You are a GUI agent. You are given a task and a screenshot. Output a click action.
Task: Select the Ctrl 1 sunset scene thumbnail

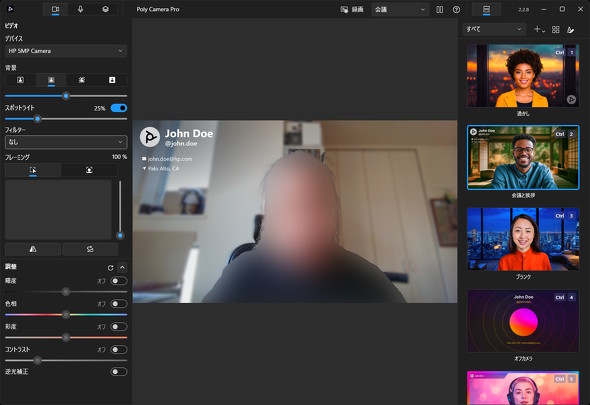coord(523,76)
